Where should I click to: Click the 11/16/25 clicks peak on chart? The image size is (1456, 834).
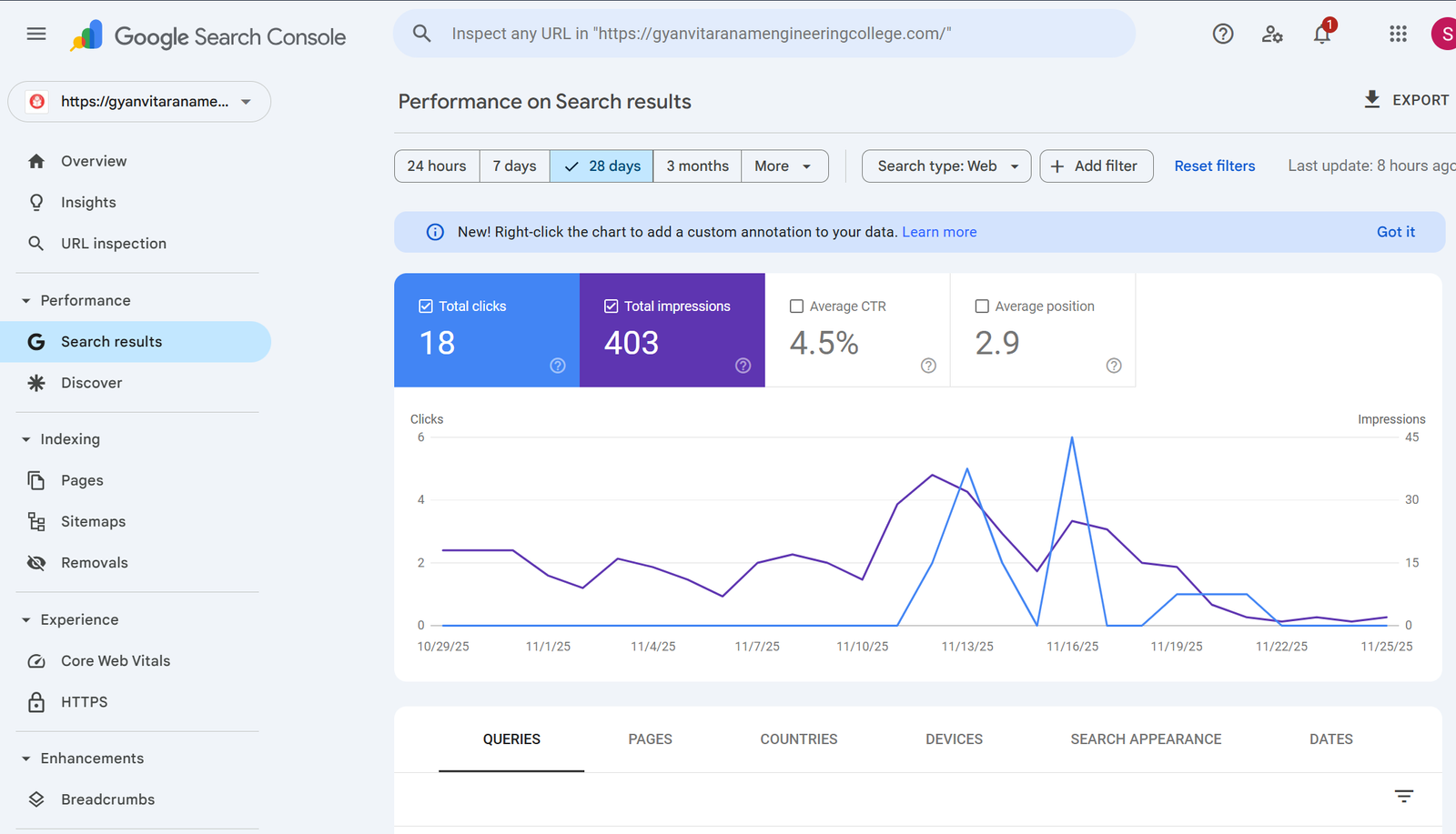1072,438
